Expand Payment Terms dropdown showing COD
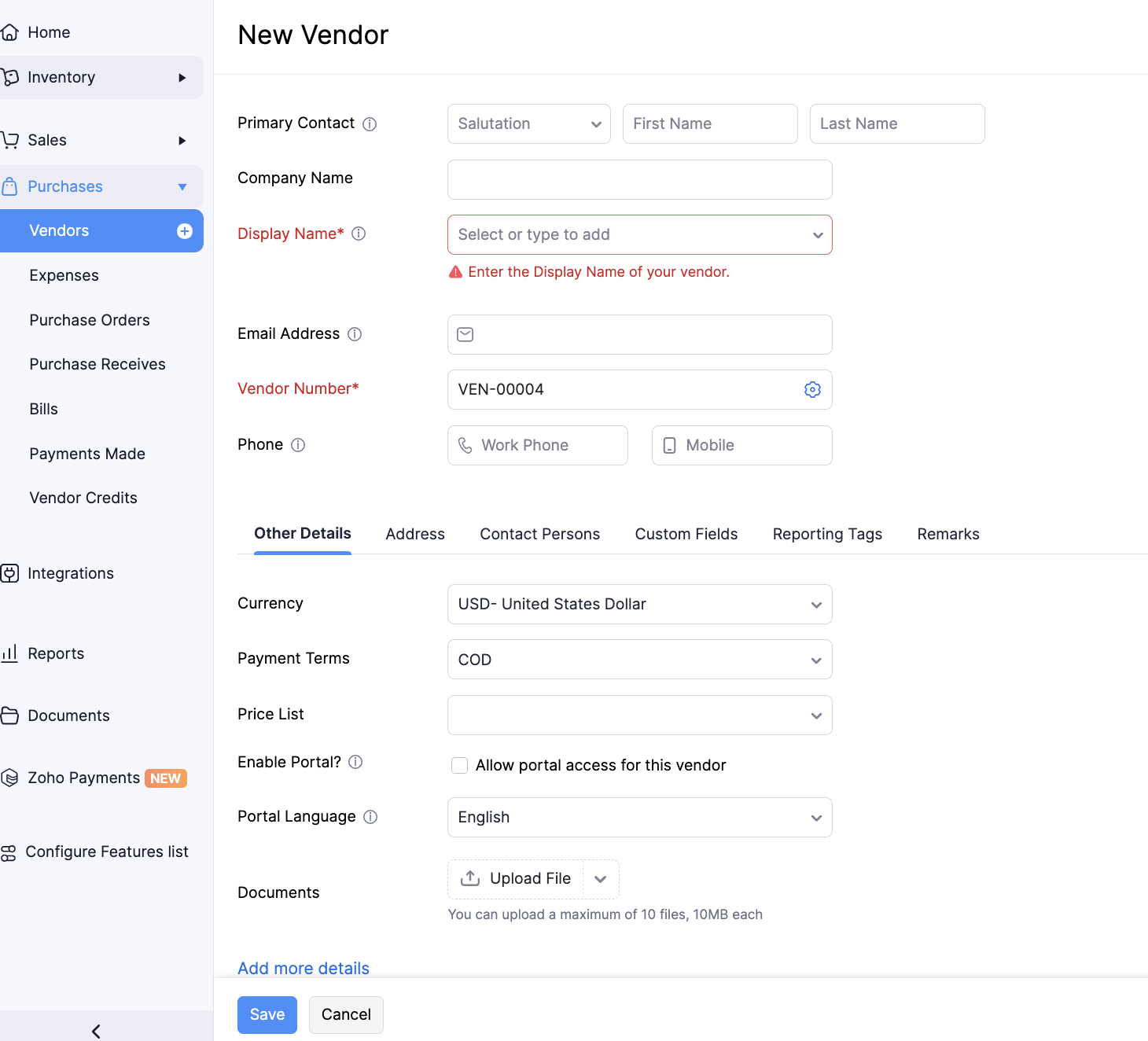 (639, 660)
